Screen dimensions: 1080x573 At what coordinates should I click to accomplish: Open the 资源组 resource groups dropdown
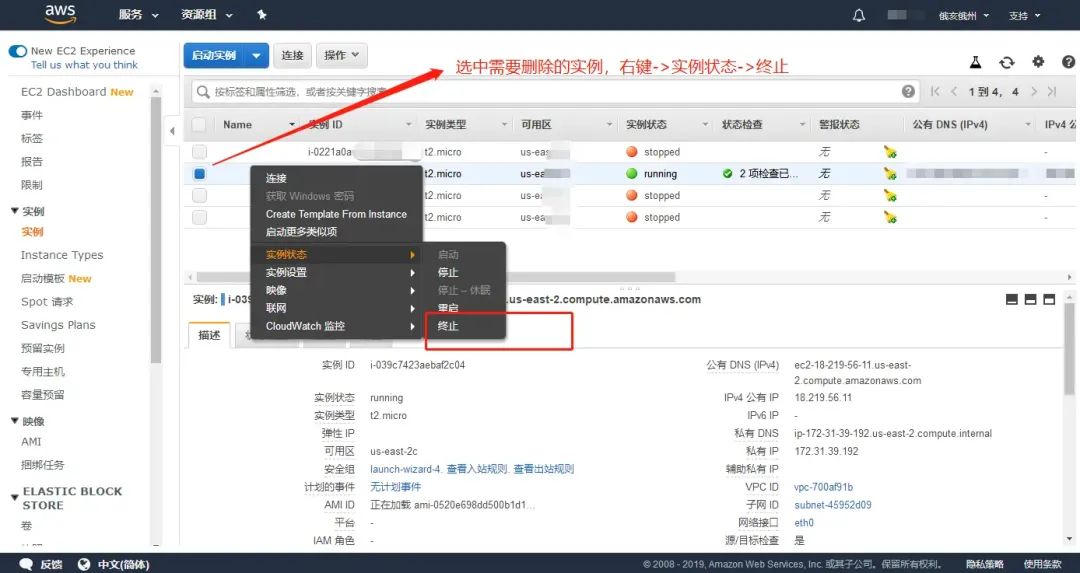207,14
